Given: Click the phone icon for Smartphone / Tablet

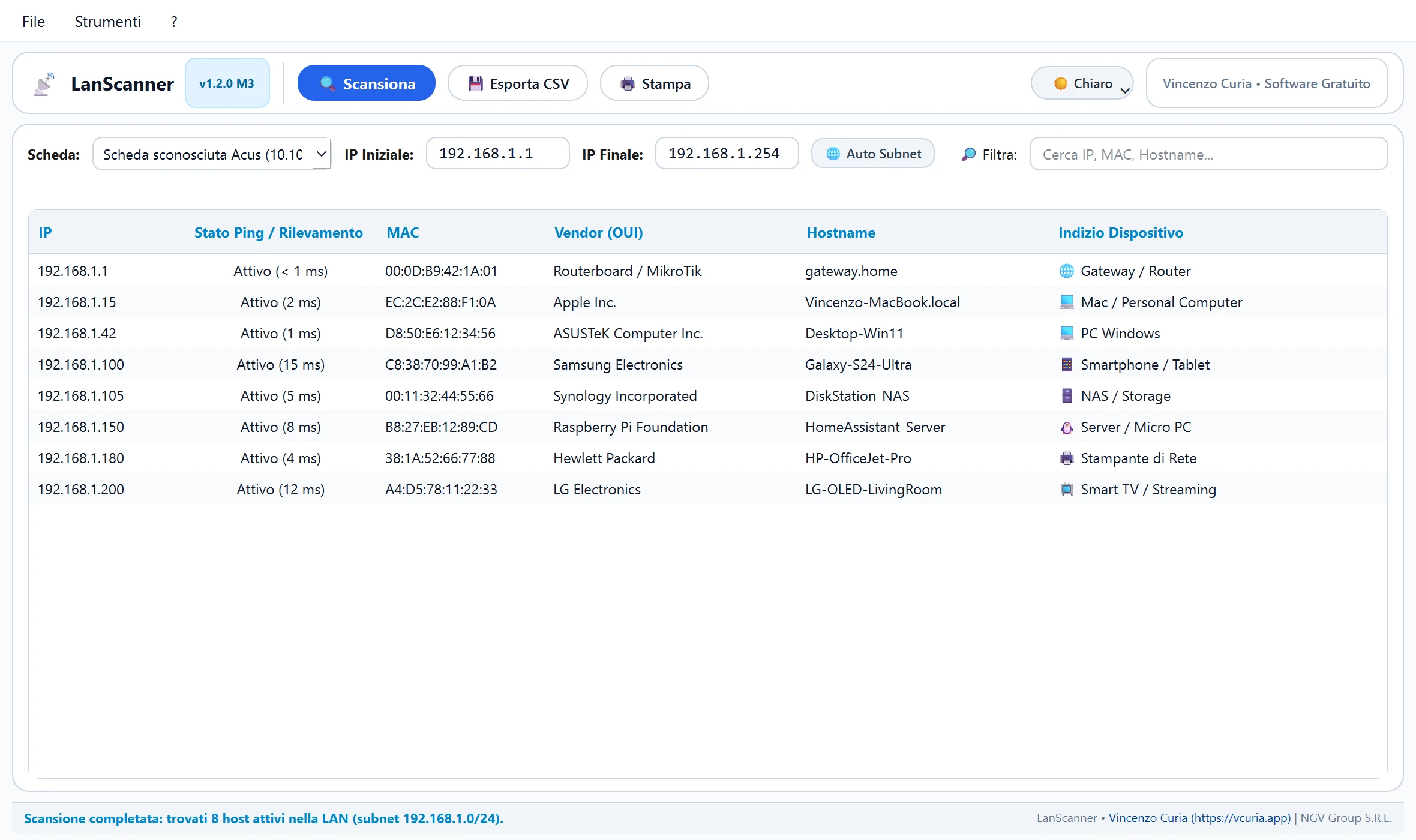Looking at the screenshot, I should (x=1066, y=365).
